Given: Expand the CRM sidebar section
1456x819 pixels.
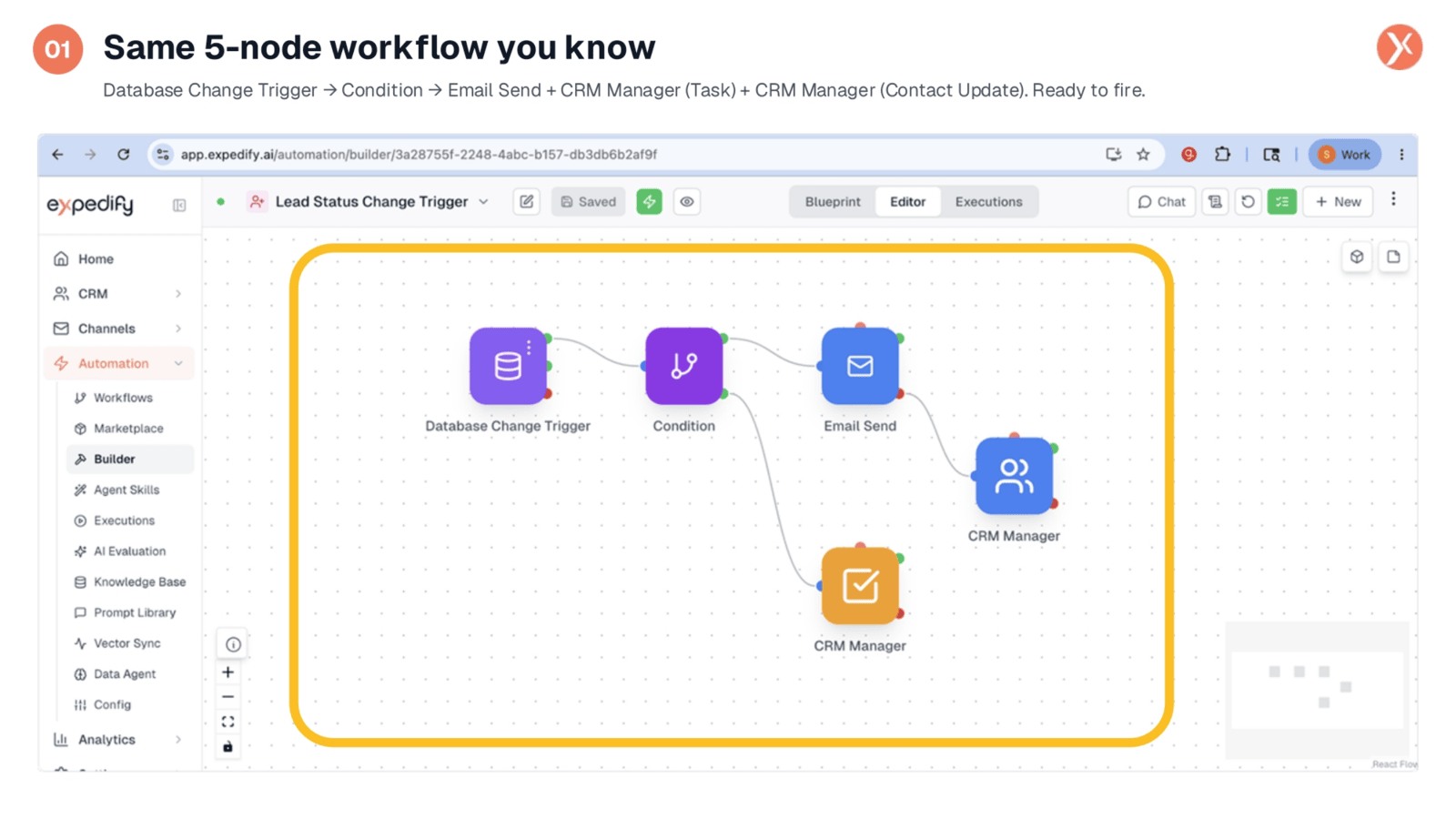Looking at the screenshot, I should pos(118,294).
